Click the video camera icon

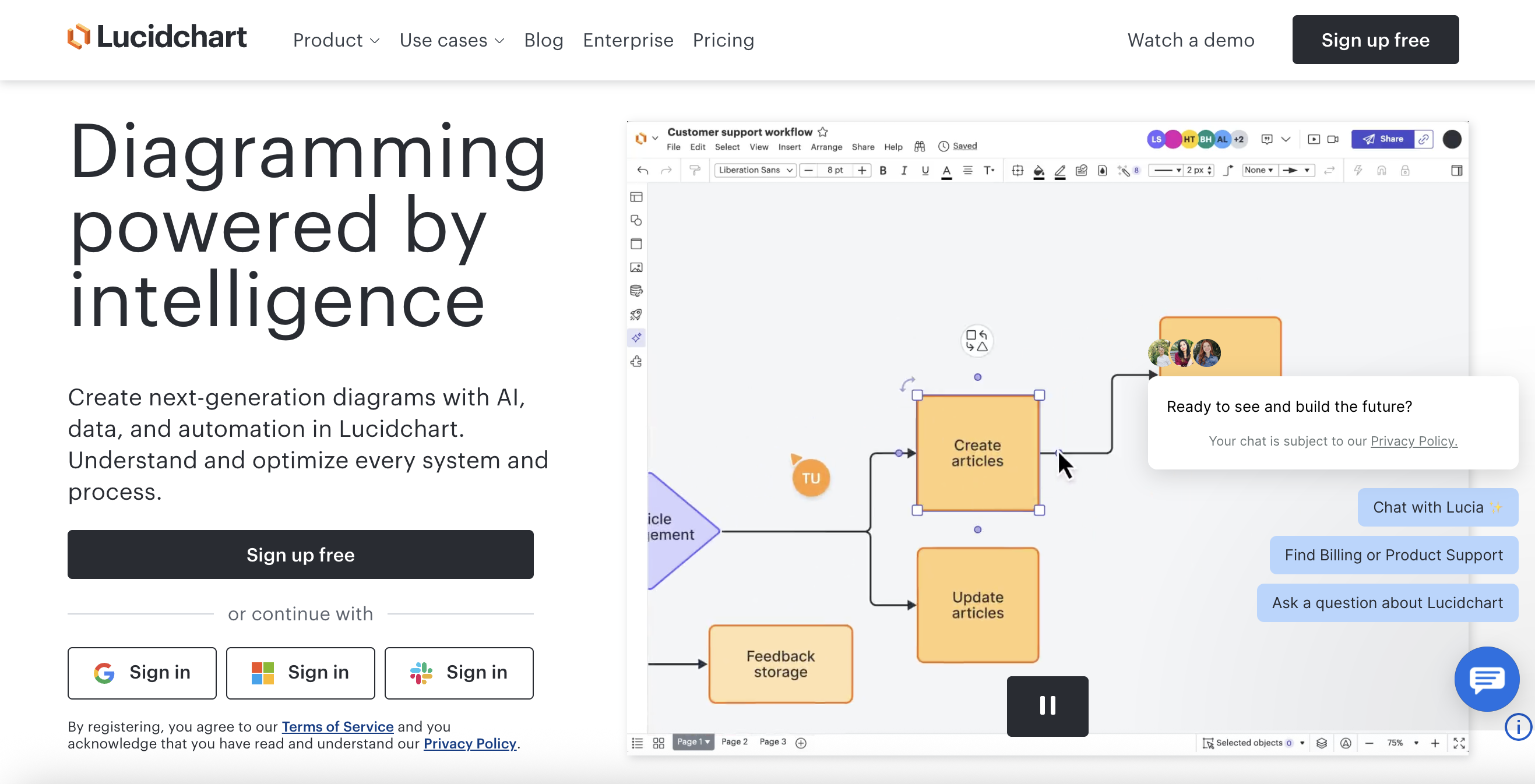coord(1333,139)
